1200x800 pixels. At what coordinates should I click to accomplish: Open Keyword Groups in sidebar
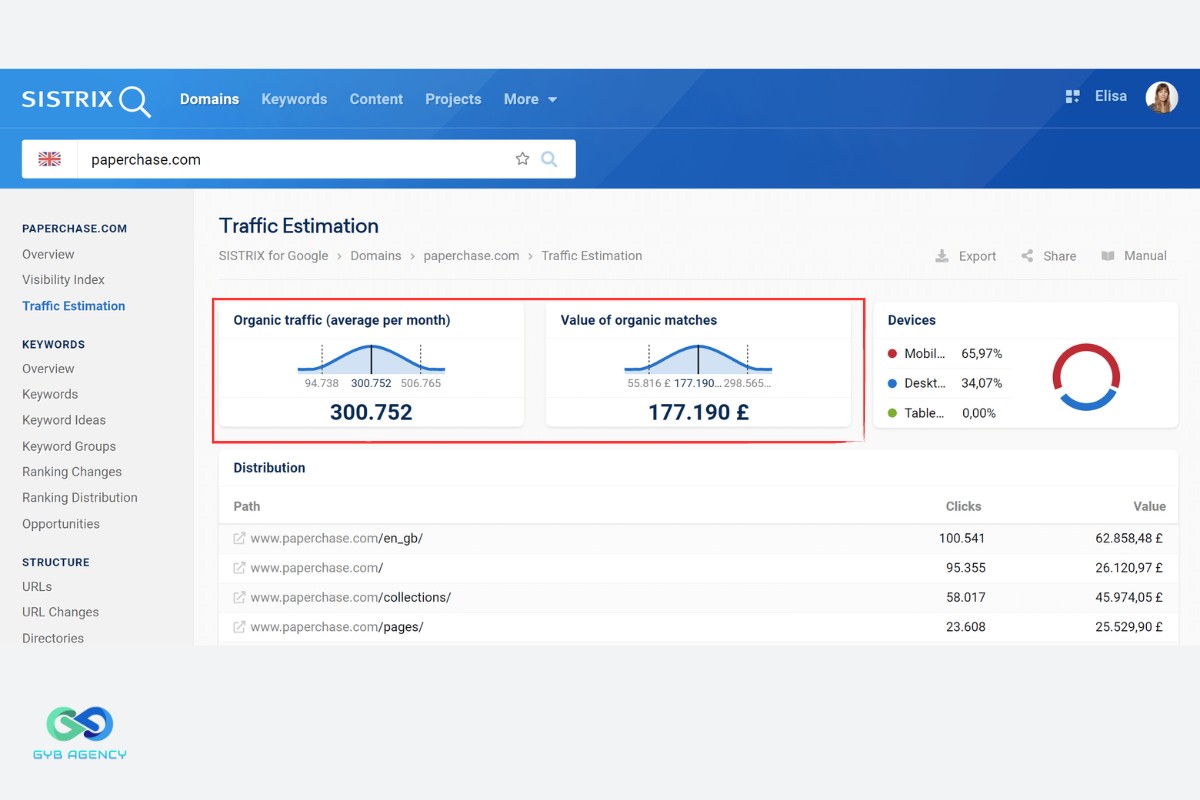pos(69,446)
